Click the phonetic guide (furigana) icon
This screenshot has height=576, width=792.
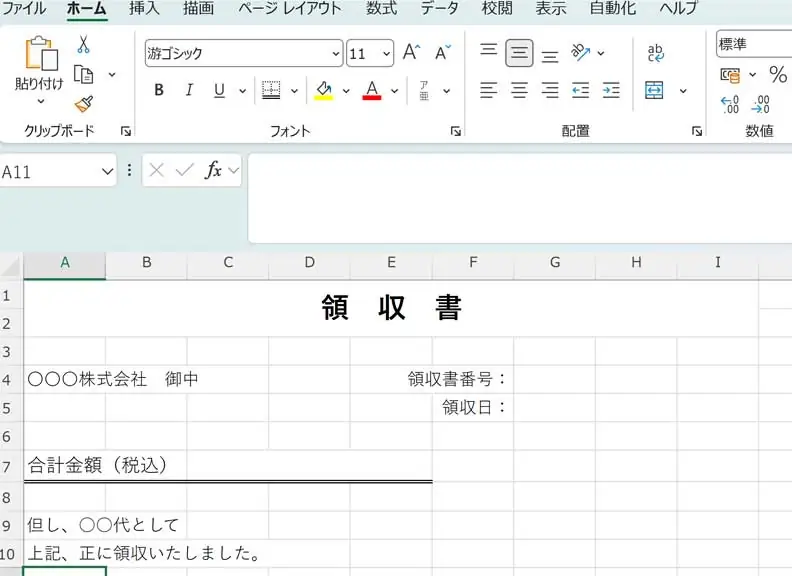(x=424, y=90)
